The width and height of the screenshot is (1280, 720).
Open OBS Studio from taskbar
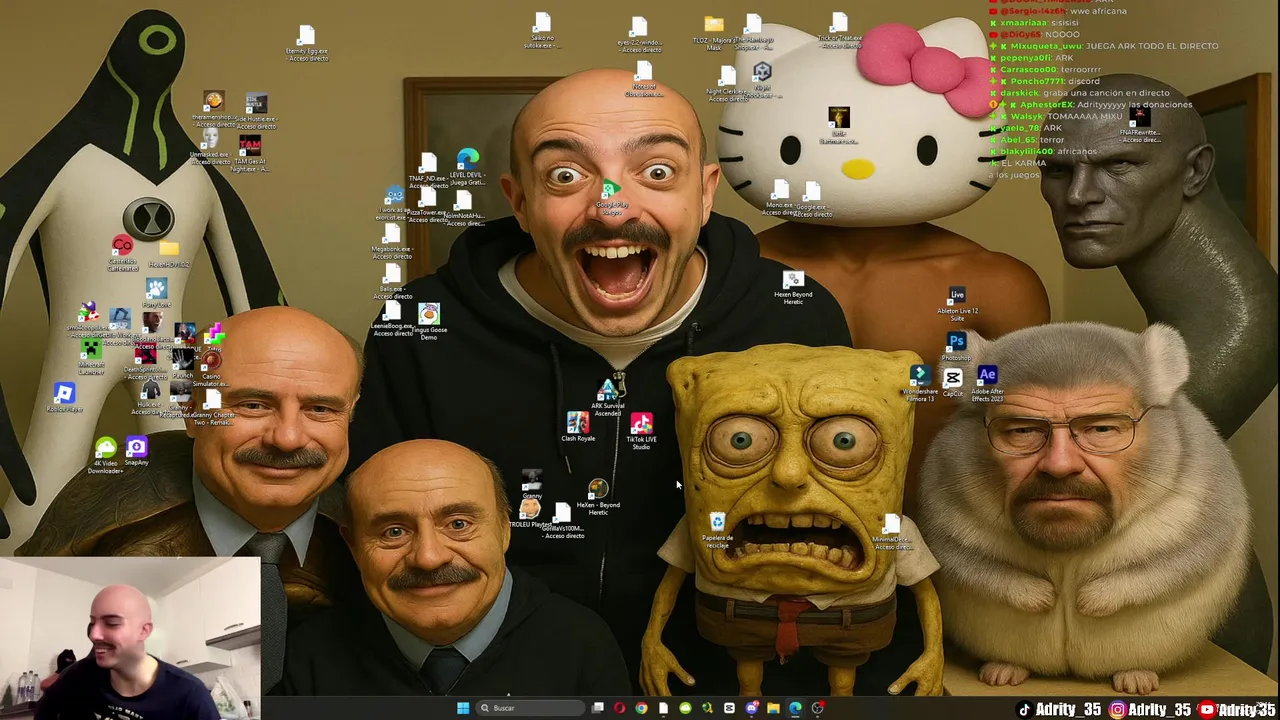(818, 708)
